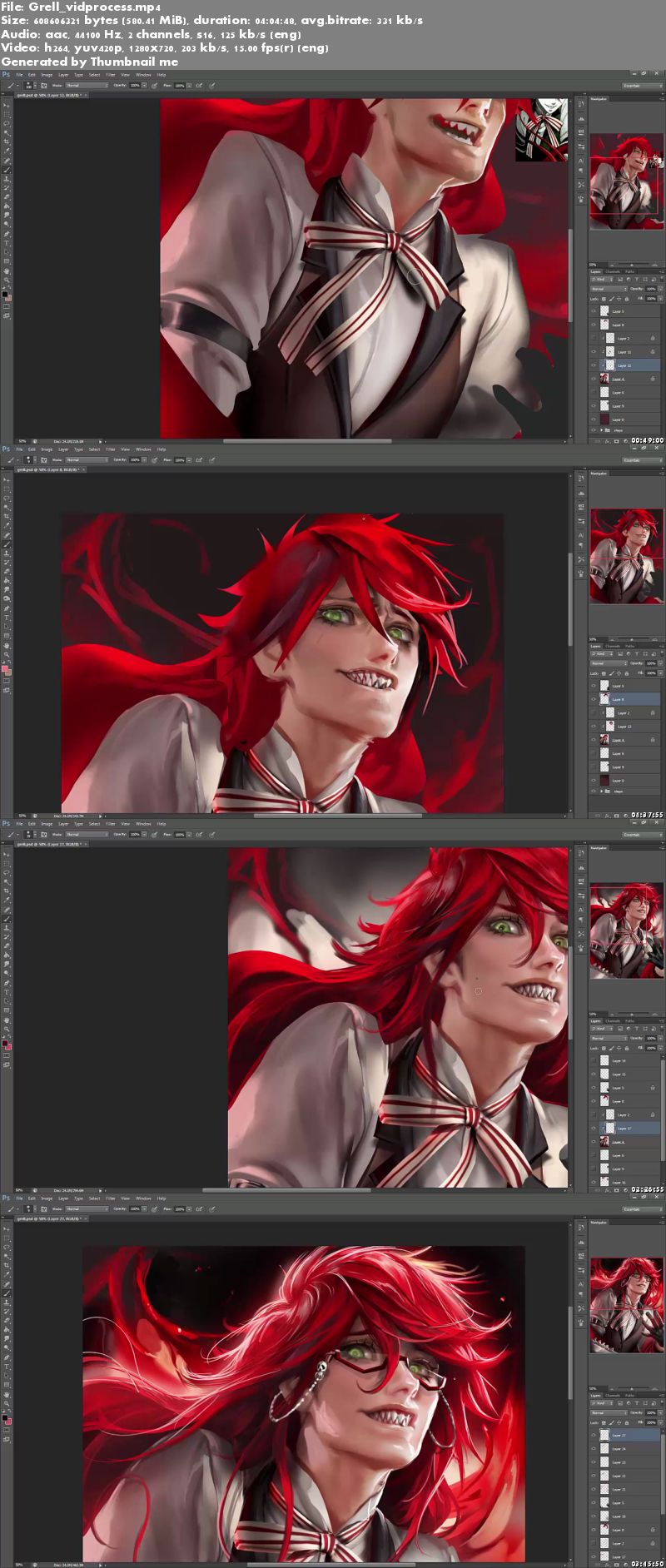Click the add layer style fx in the 00:49:00 frame
The width and height of the screenshot is (666, 1568).
[x=607, y=441]
